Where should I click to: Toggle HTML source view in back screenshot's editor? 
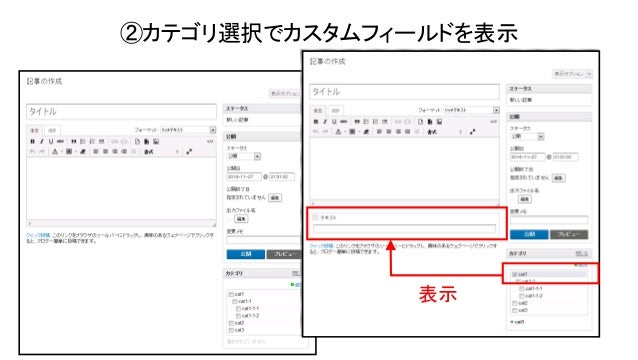[x=210, y=142]
